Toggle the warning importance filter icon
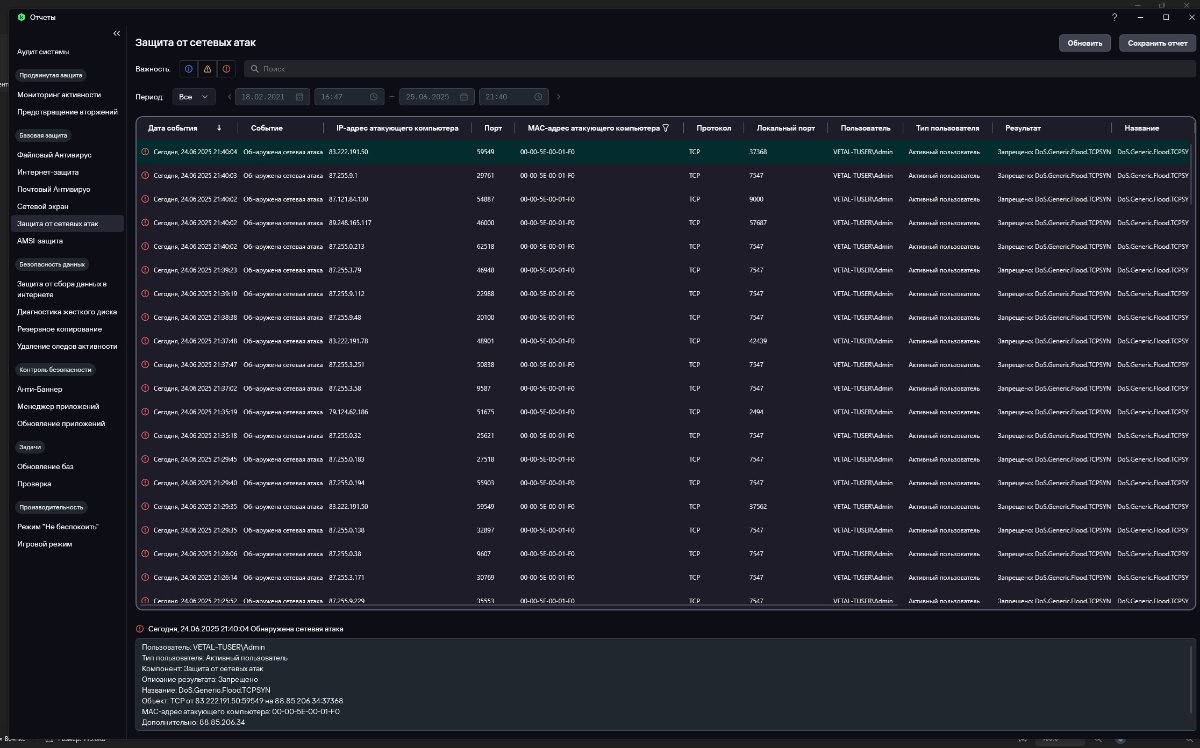The image size is (1200, 748). point(207,69)
